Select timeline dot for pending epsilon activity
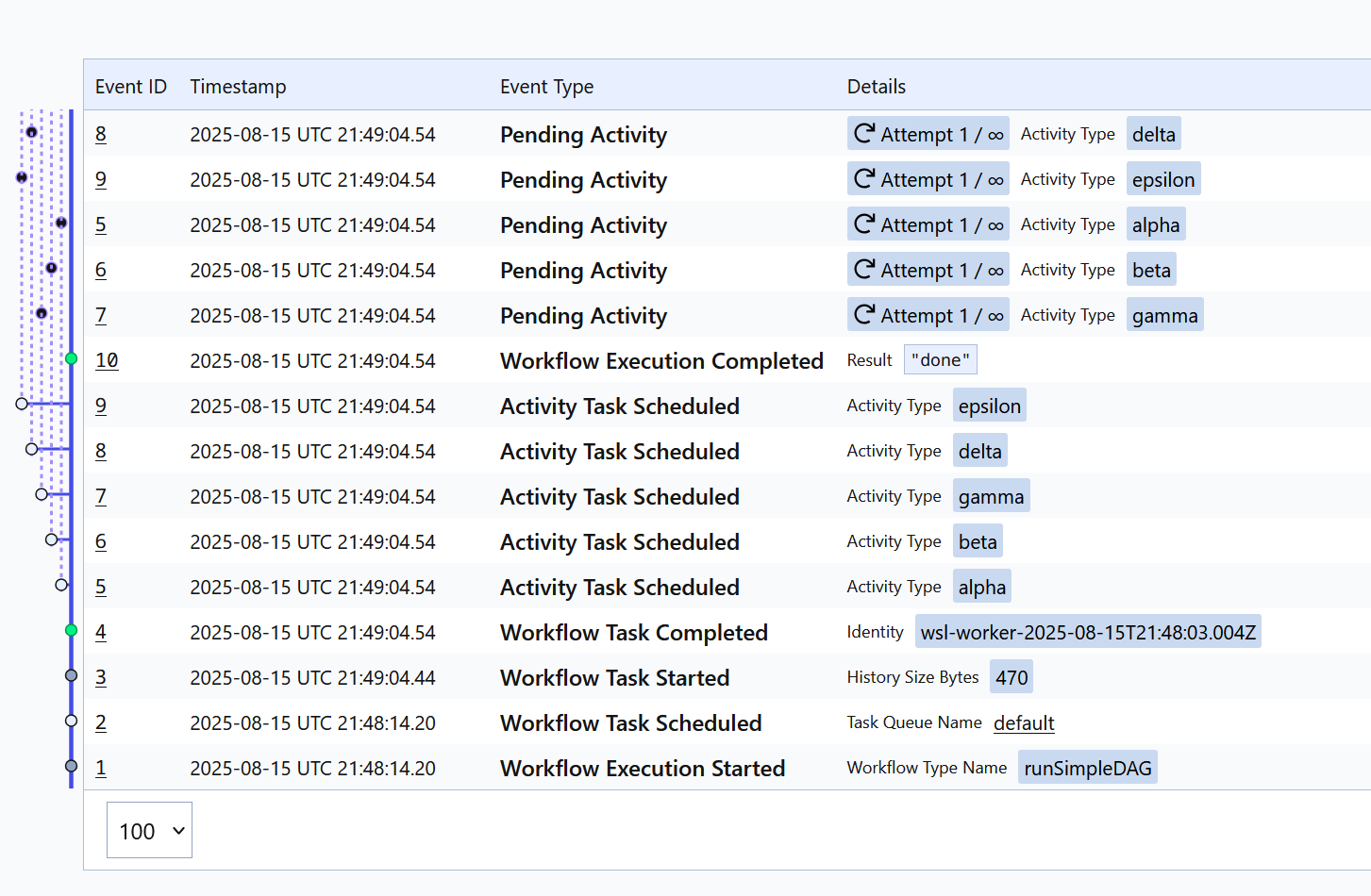The height and width of the screenshot is (896, 1371). click(22, 177)
